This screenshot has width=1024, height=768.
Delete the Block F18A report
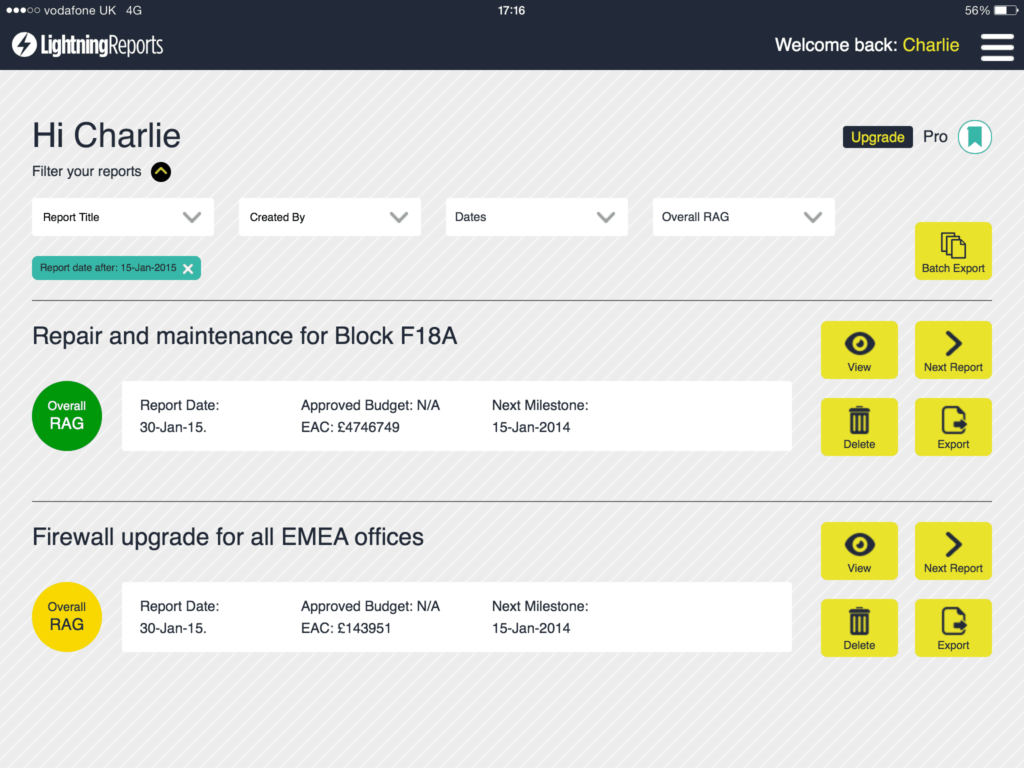(x=859, y=427)
